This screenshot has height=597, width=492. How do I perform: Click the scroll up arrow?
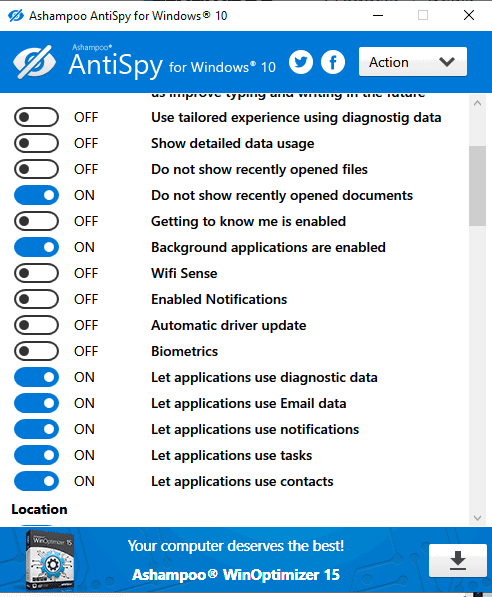[x=478, y=103]
